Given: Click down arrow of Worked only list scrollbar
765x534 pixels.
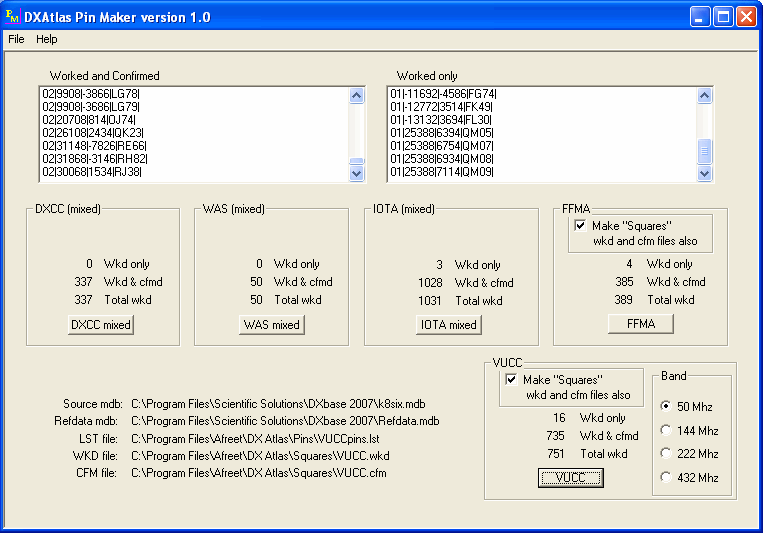Looking at the screenshot, I should pyautogui.click(x=705, y=172).
